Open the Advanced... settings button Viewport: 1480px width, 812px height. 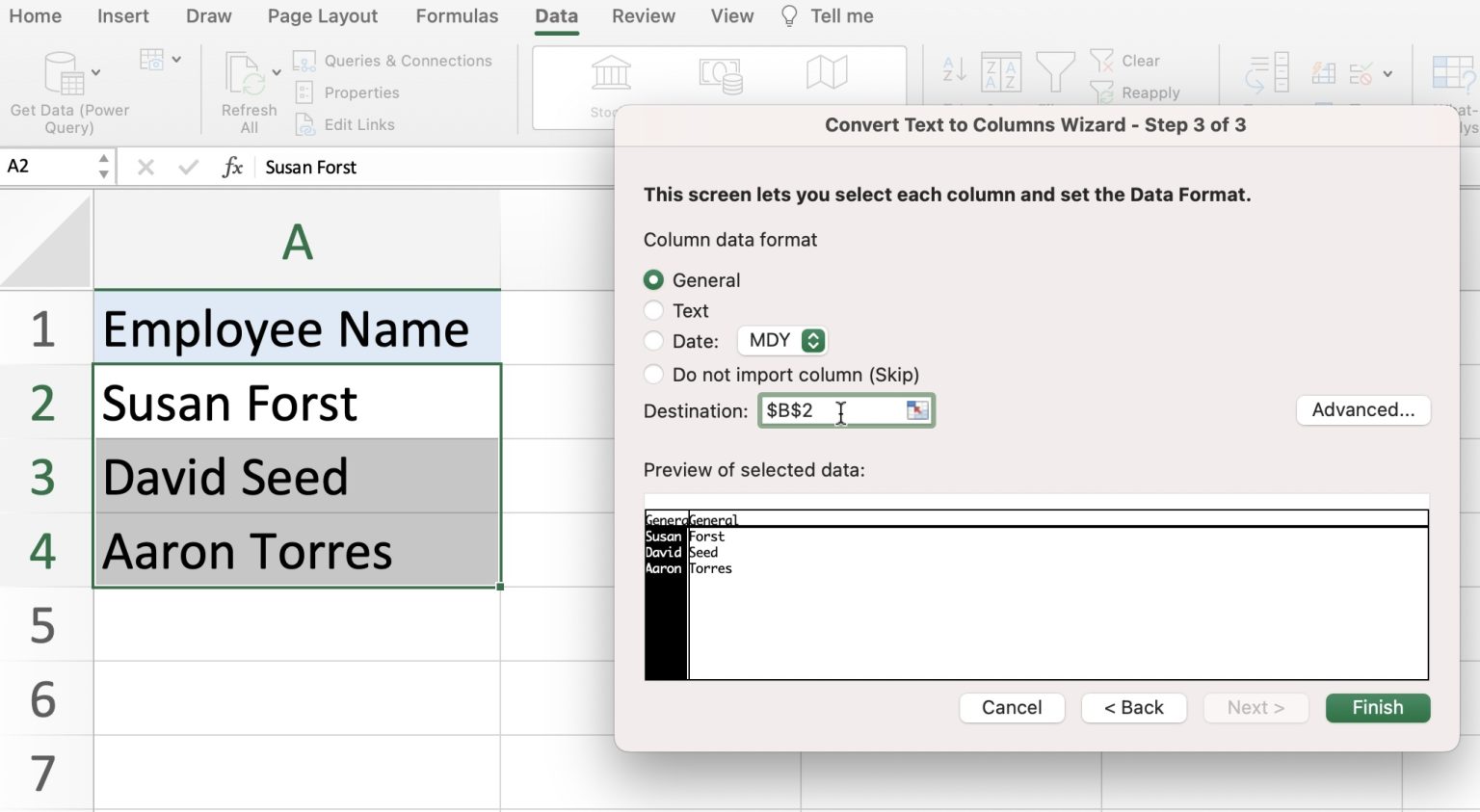click(1363, 410)
